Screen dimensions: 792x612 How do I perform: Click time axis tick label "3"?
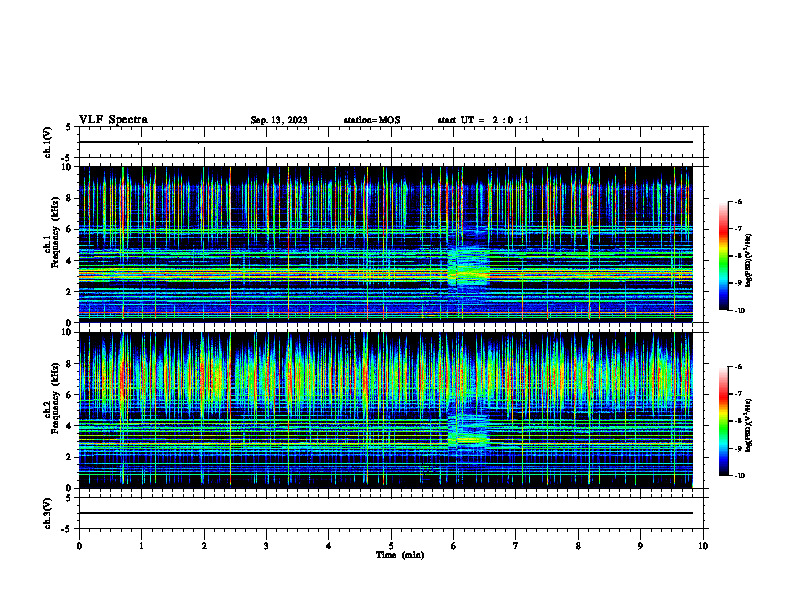[x=266, y=546]
